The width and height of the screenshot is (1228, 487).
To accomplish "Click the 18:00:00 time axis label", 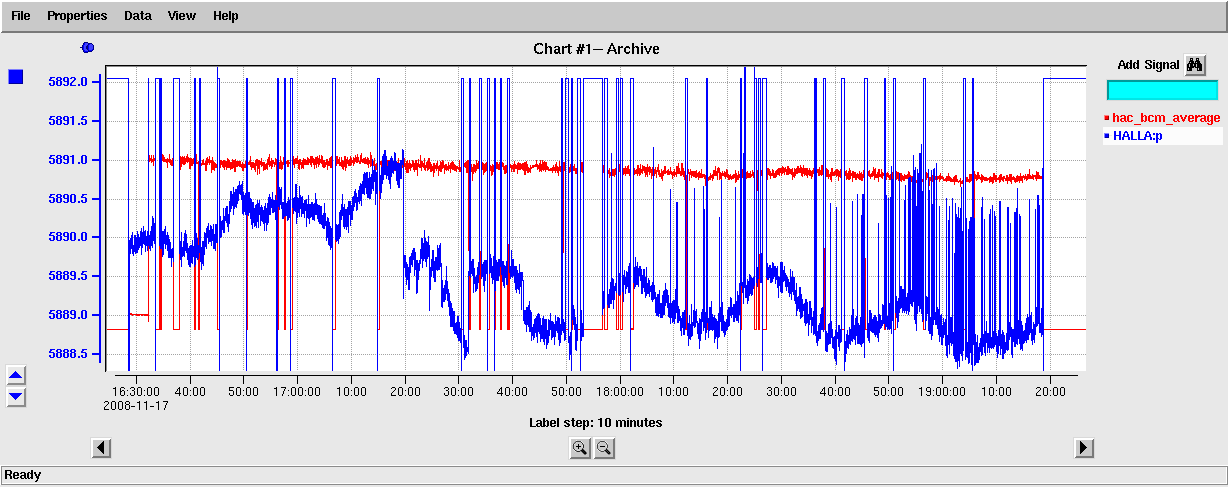I will [619, 392].
